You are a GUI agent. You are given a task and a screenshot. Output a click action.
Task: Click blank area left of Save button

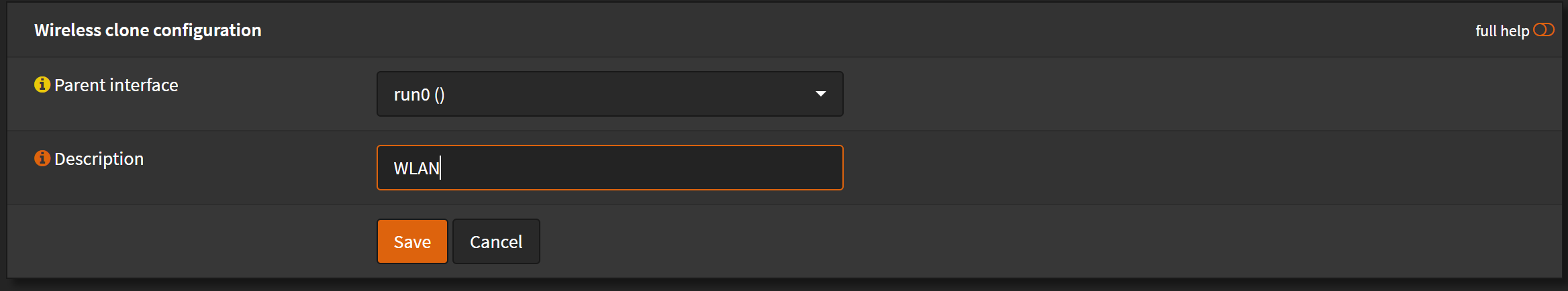pos(201,241)
